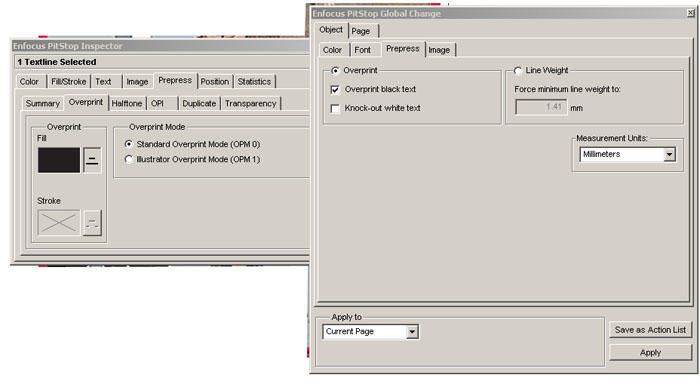The width and height of the screenshot is (700, 384).
Task: Choose the Overprint radio option in Global Change
Action: pos(356,71)
